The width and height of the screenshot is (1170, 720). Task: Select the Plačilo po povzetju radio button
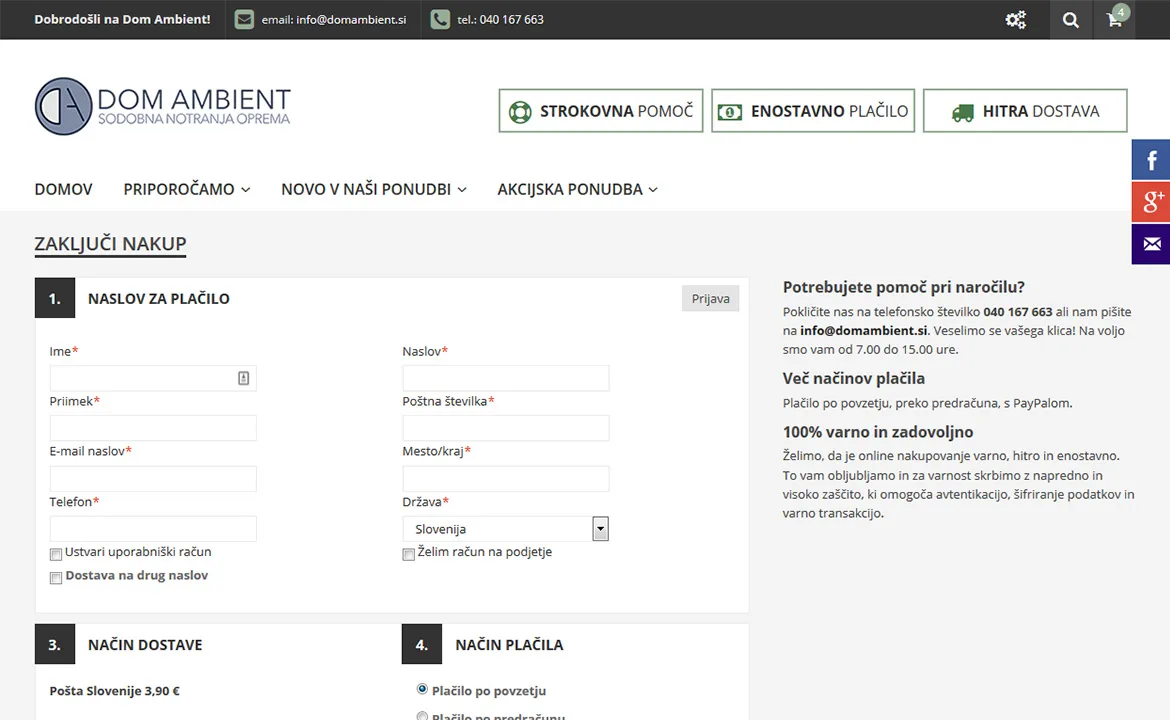[422, 689]
